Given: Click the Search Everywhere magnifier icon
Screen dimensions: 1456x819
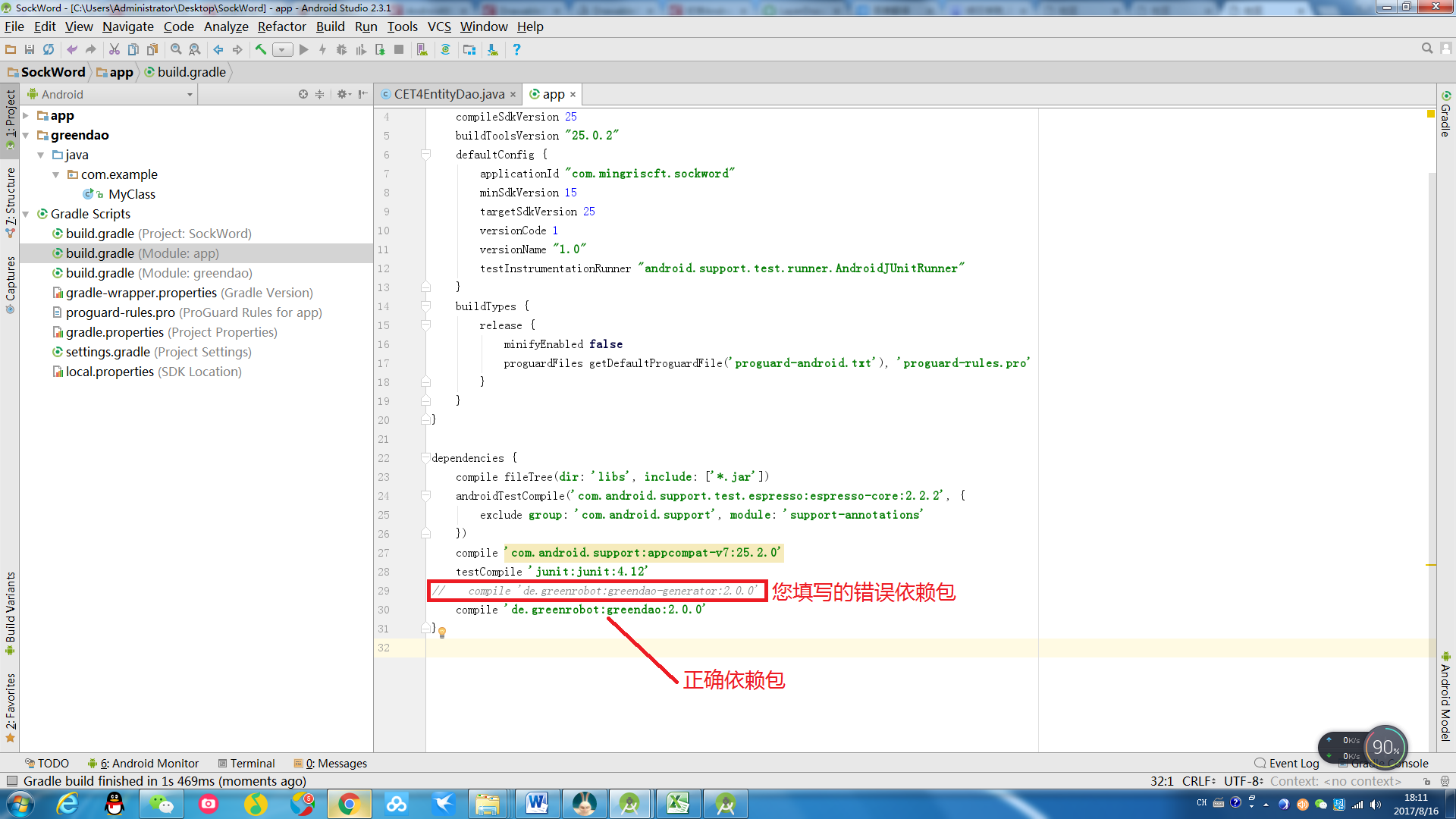Looking at the screenshot, I should point(1427,49).
